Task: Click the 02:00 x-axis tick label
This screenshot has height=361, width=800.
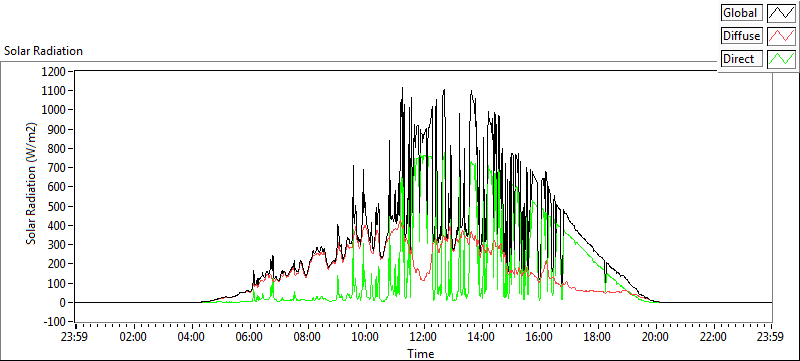Action: click(x=134, y=337)
